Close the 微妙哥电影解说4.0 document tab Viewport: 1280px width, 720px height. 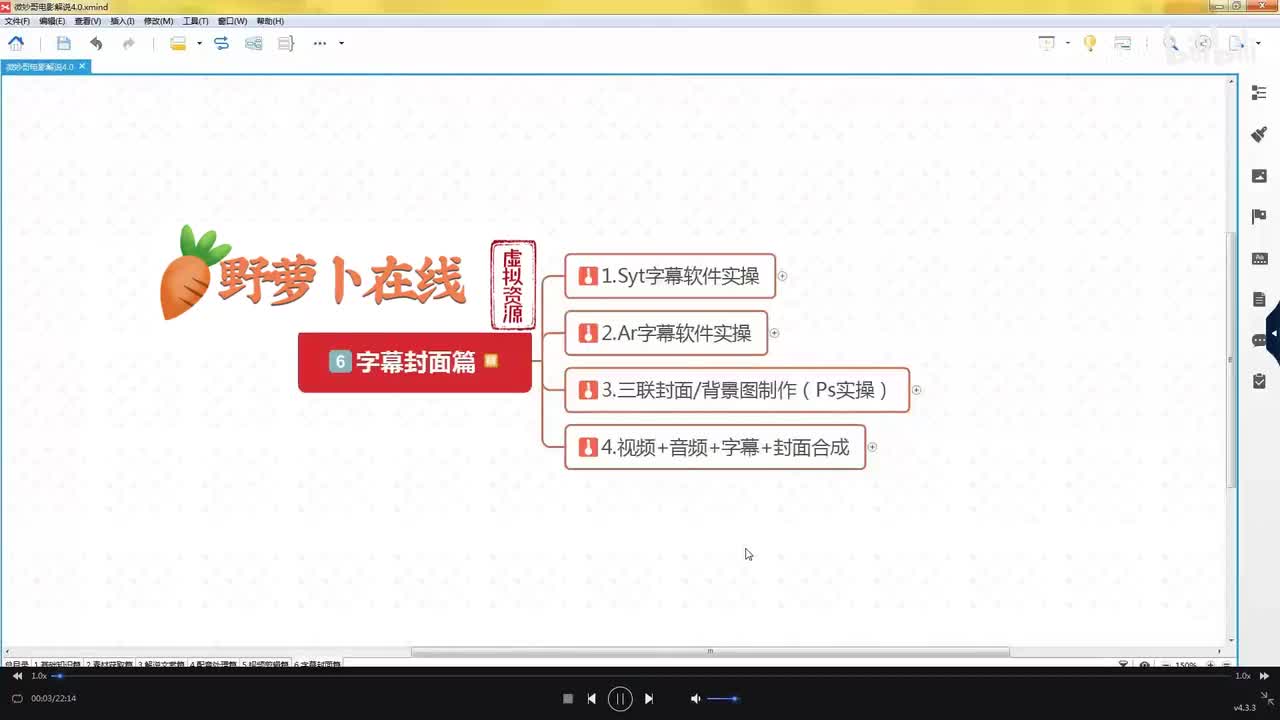point(83,66)
